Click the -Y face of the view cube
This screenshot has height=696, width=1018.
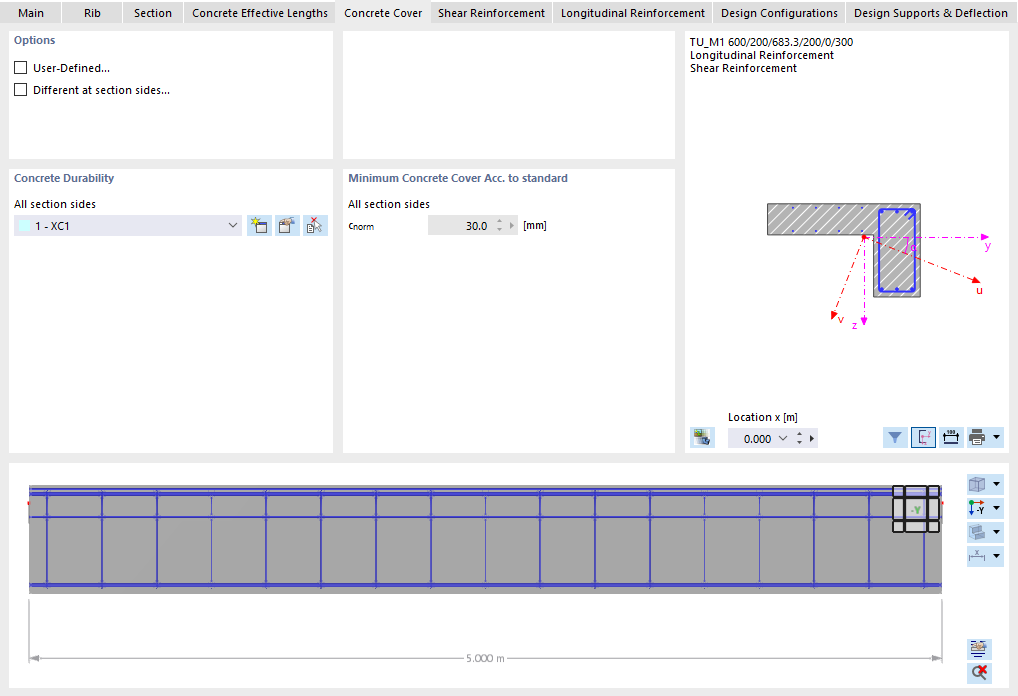coord(916,510)
